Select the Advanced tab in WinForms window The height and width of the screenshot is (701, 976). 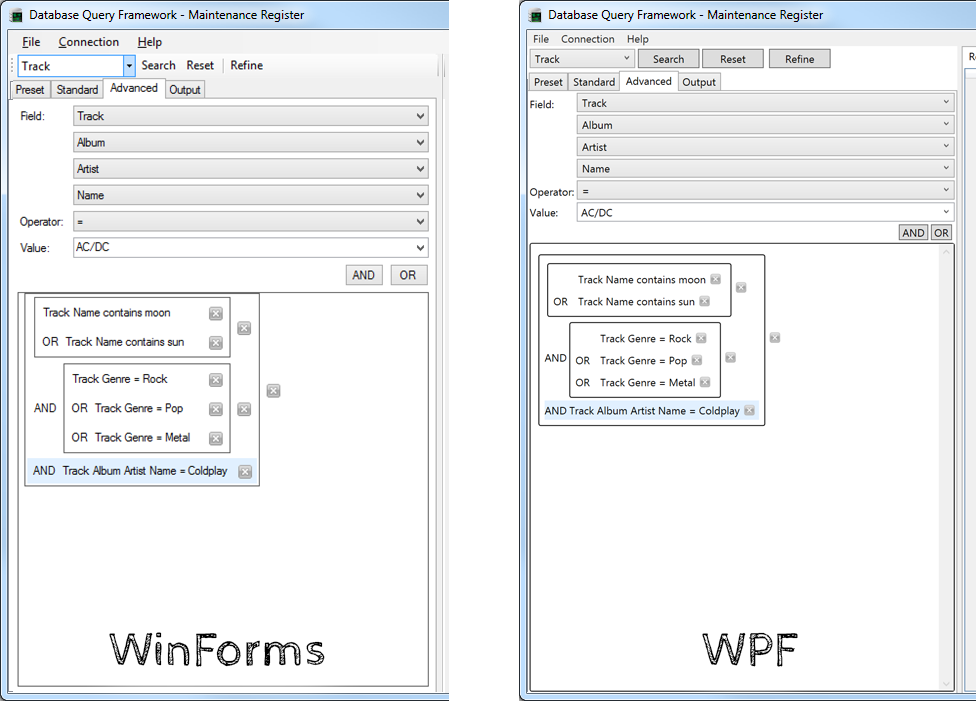[134, 88]
